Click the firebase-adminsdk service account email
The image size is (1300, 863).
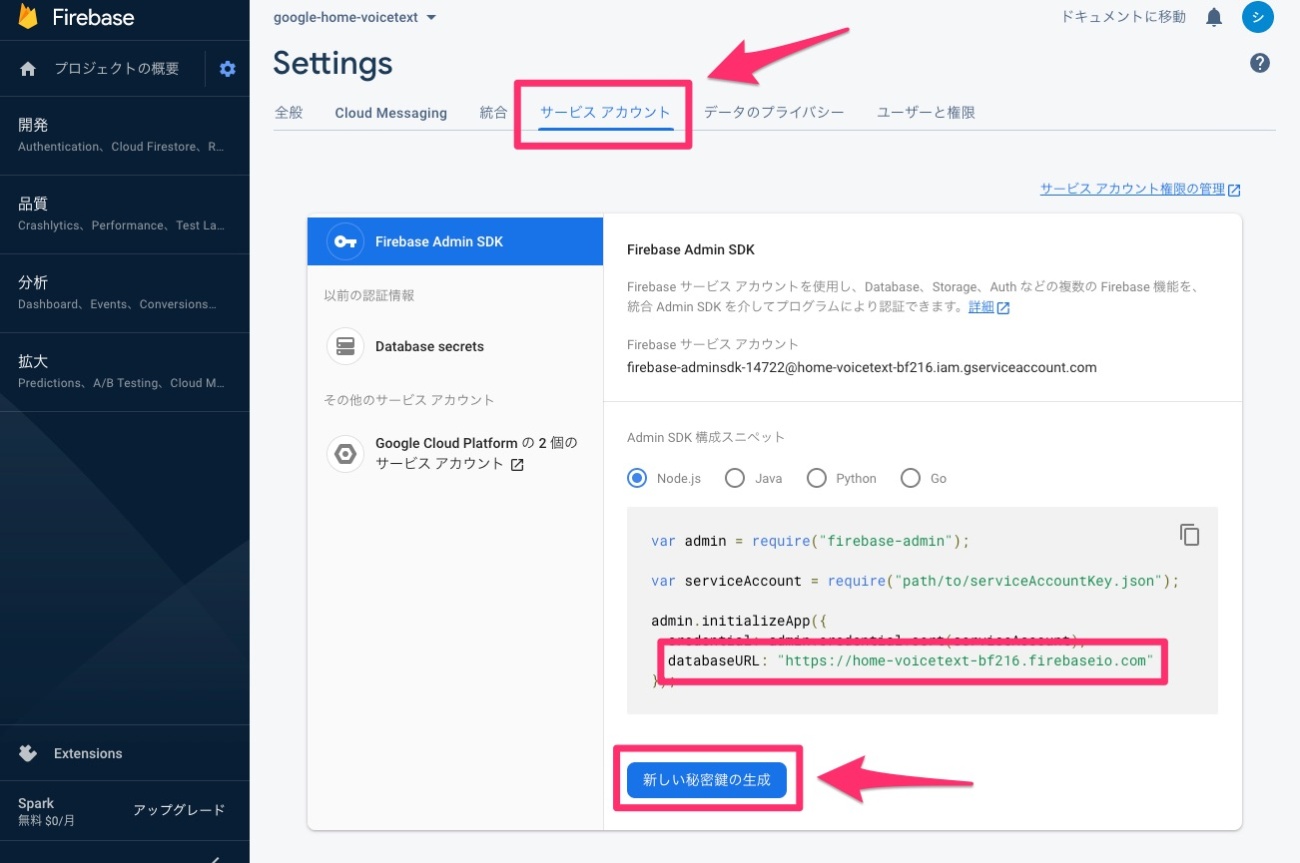(x=862, y=367)
